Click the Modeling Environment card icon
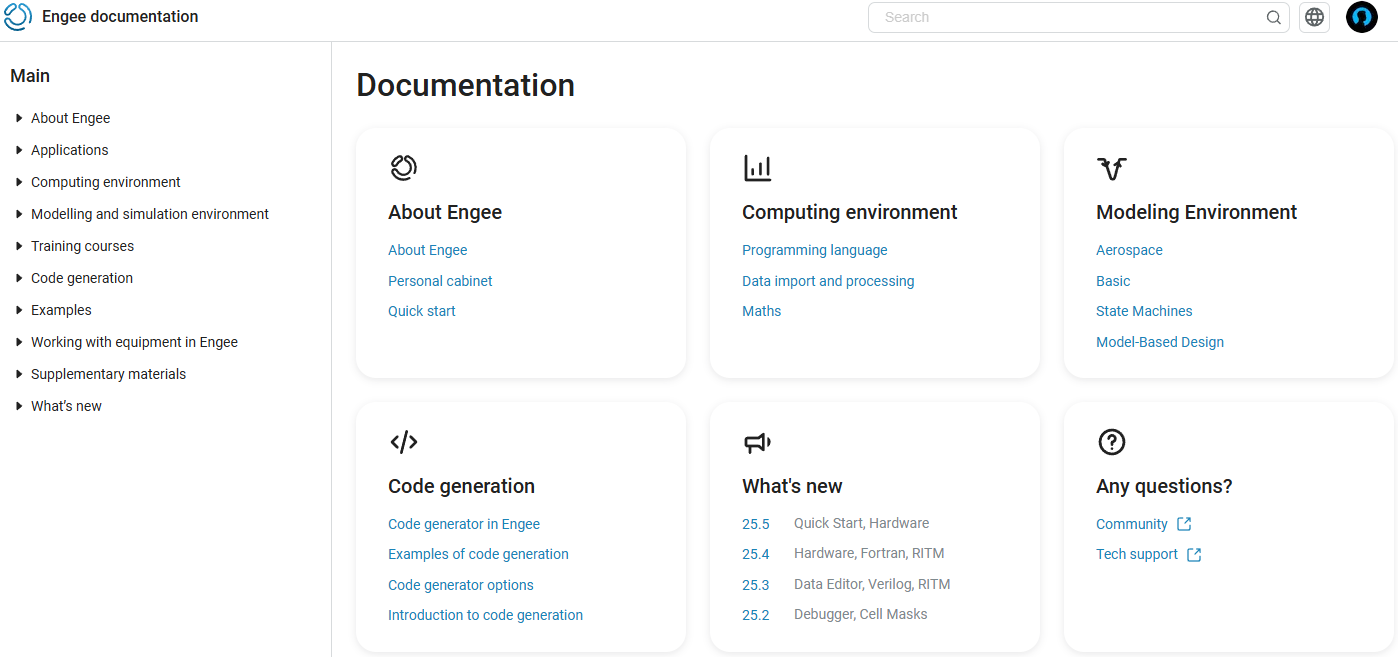Viewport: 1398px width, 657px height. coord(1111,168)
